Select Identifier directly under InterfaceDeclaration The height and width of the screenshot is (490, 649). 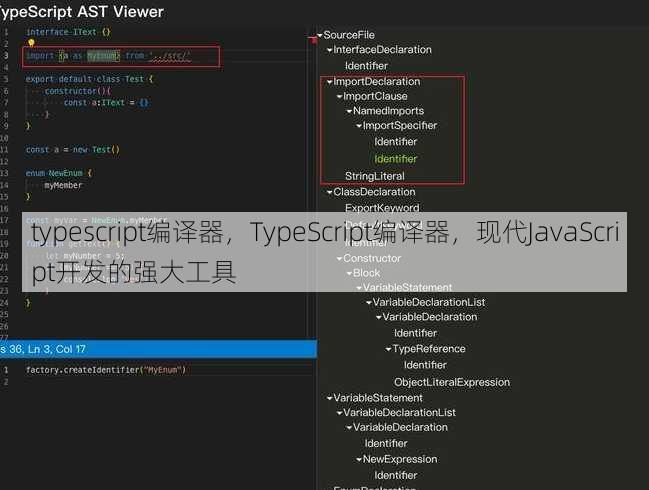click(x=366, y=66)
